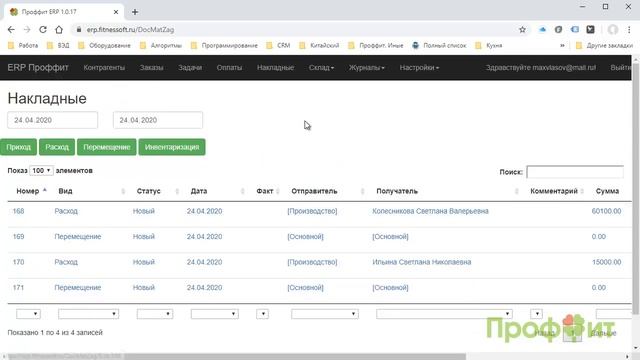Open the ВЭД bookmark folder
640x360 pixels.
(x=58, y=45)
